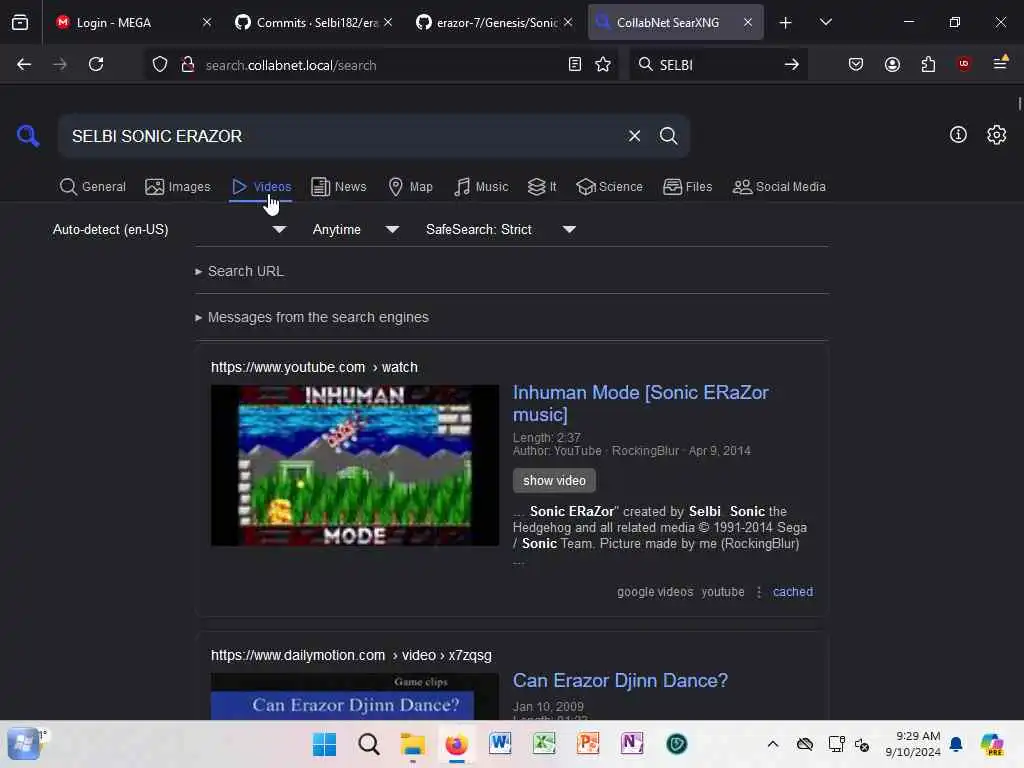This screenshot has width=1024, height=768.
Task: Open PowerPoint from the taskbar
Action: 588,744
